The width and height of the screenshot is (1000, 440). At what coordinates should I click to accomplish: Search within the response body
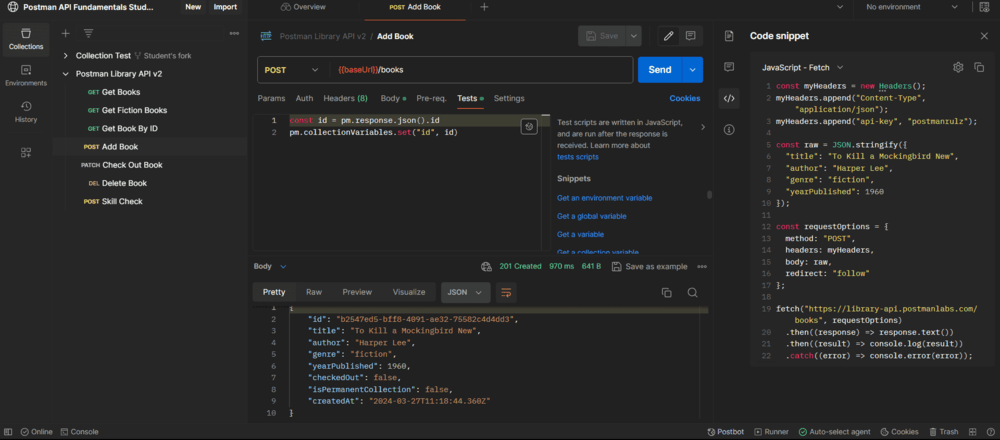click(x=692, y=293)
